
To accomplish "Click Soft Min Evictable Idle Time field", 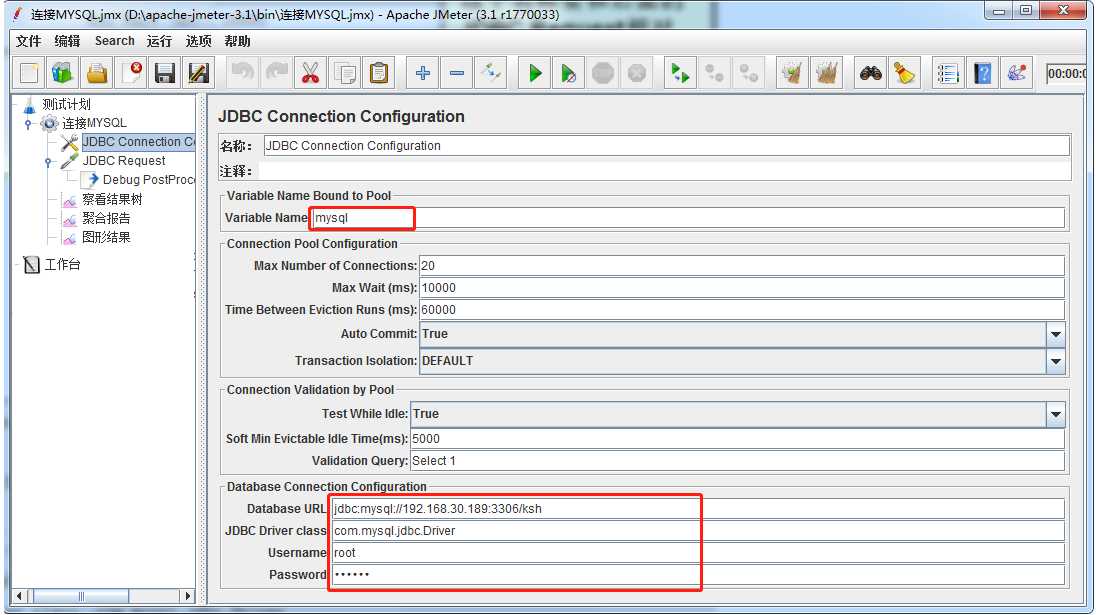I will pos(737,439).
